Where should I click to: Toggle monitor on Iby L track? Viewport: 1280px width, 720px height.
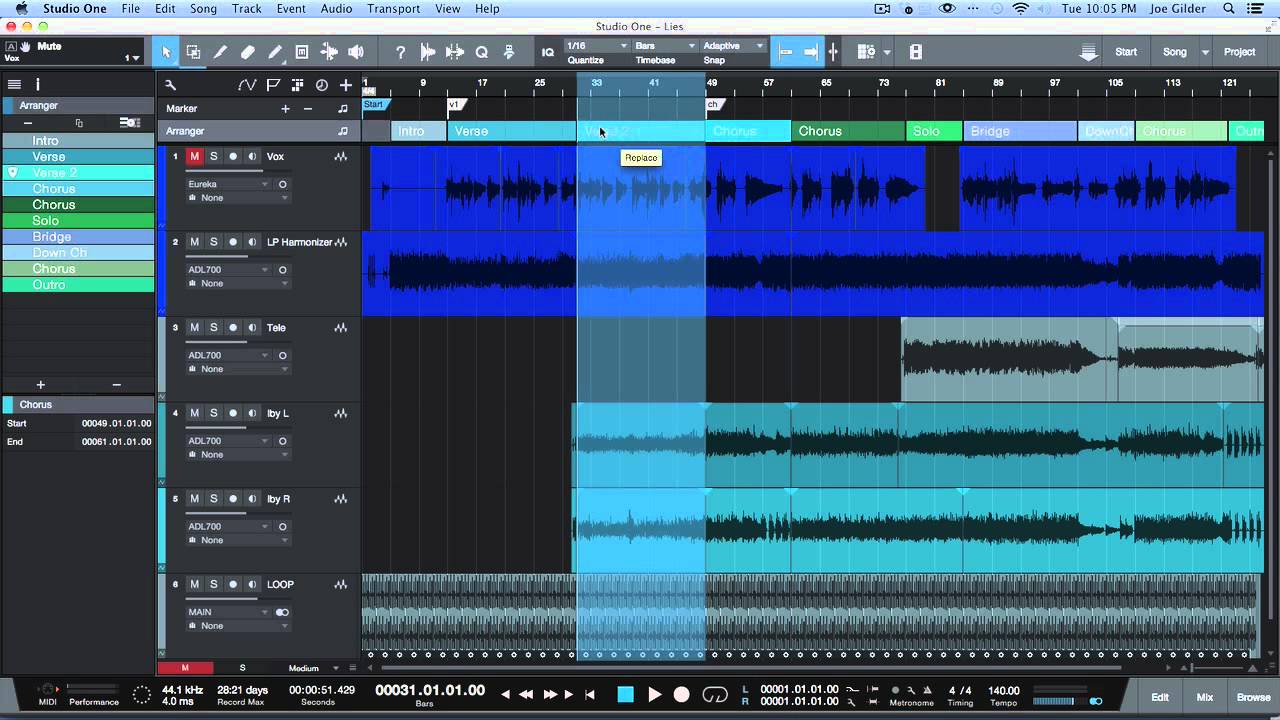coord(251,413)
